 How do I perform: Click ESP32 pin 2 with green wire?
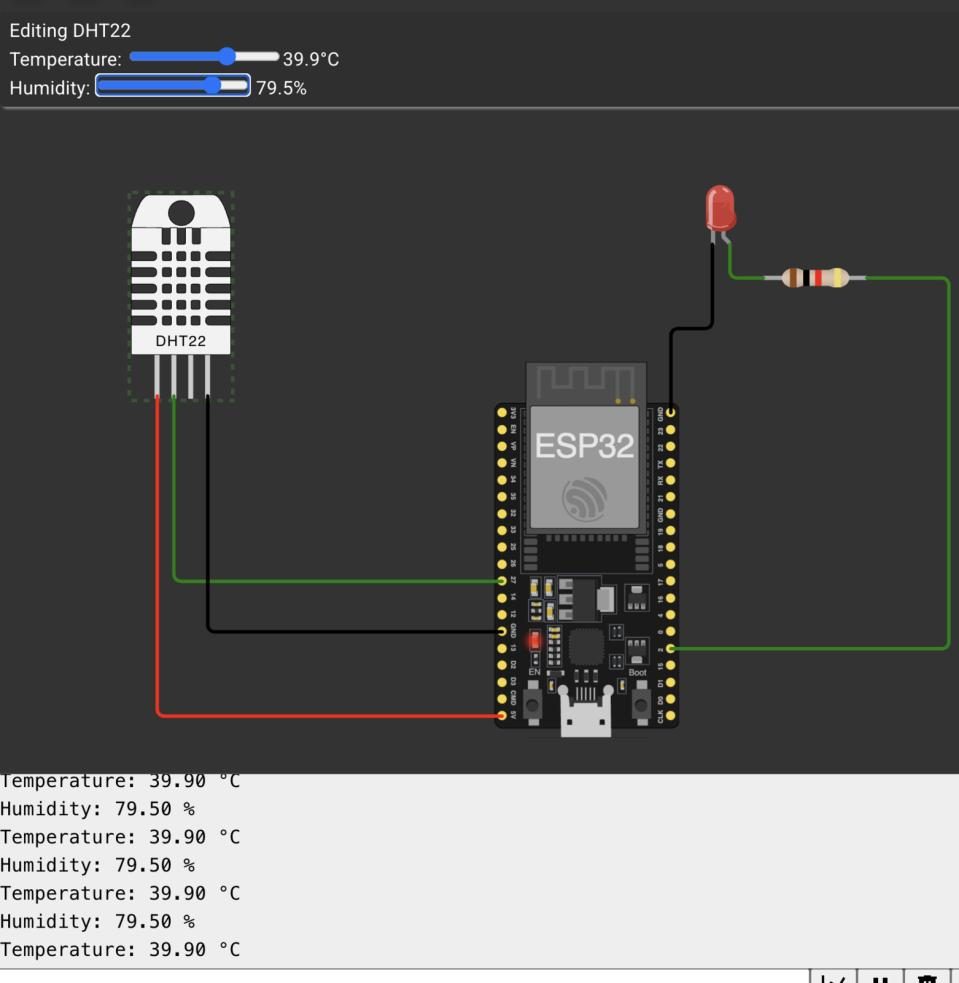coord(671,648)
